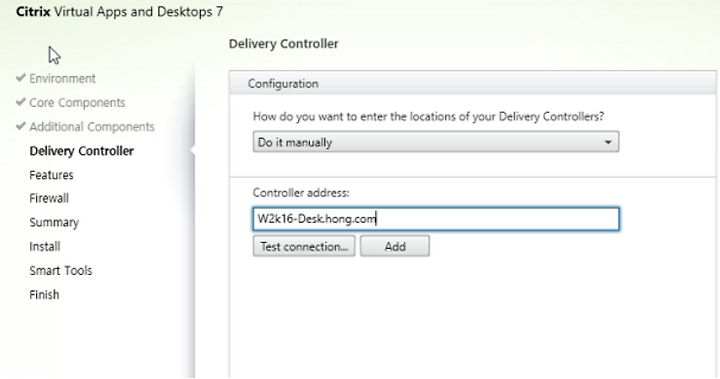
Task: Open the Smart Tools step
Action: (61, 271)
